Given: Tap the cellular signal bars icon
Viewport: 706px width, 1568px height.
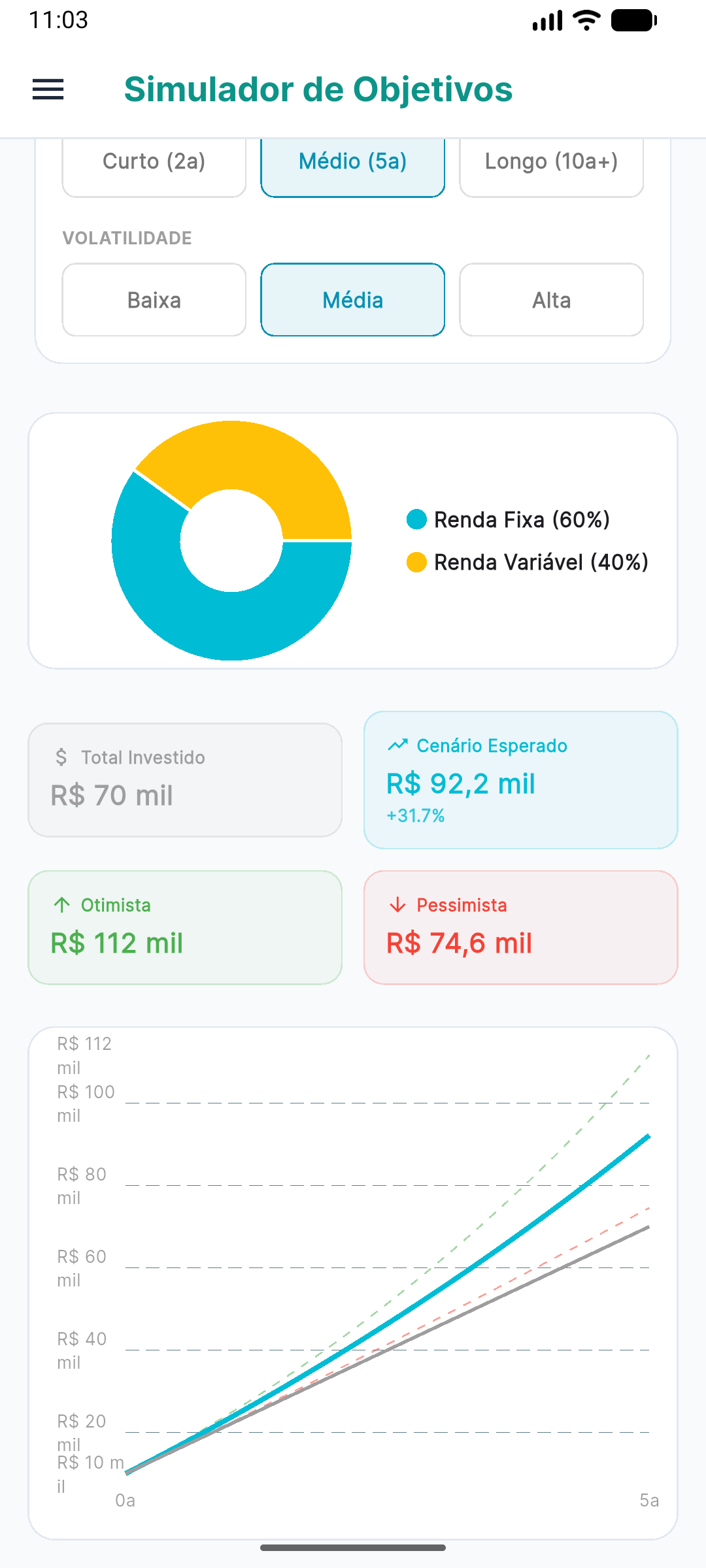Looking at the screenshot, I should [547, 20].
